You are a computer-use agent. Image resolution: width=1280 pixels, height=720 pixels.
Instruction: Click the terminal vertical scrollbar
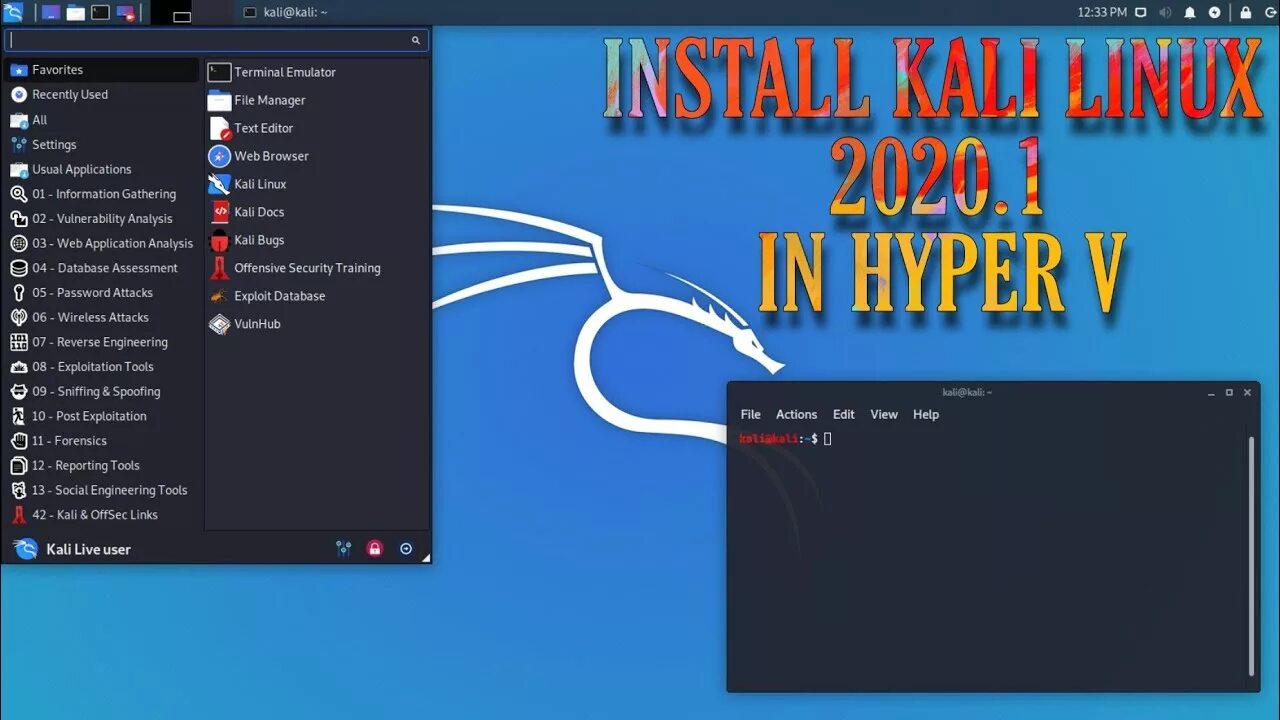pyautogui.click(x=1251, y=555)
